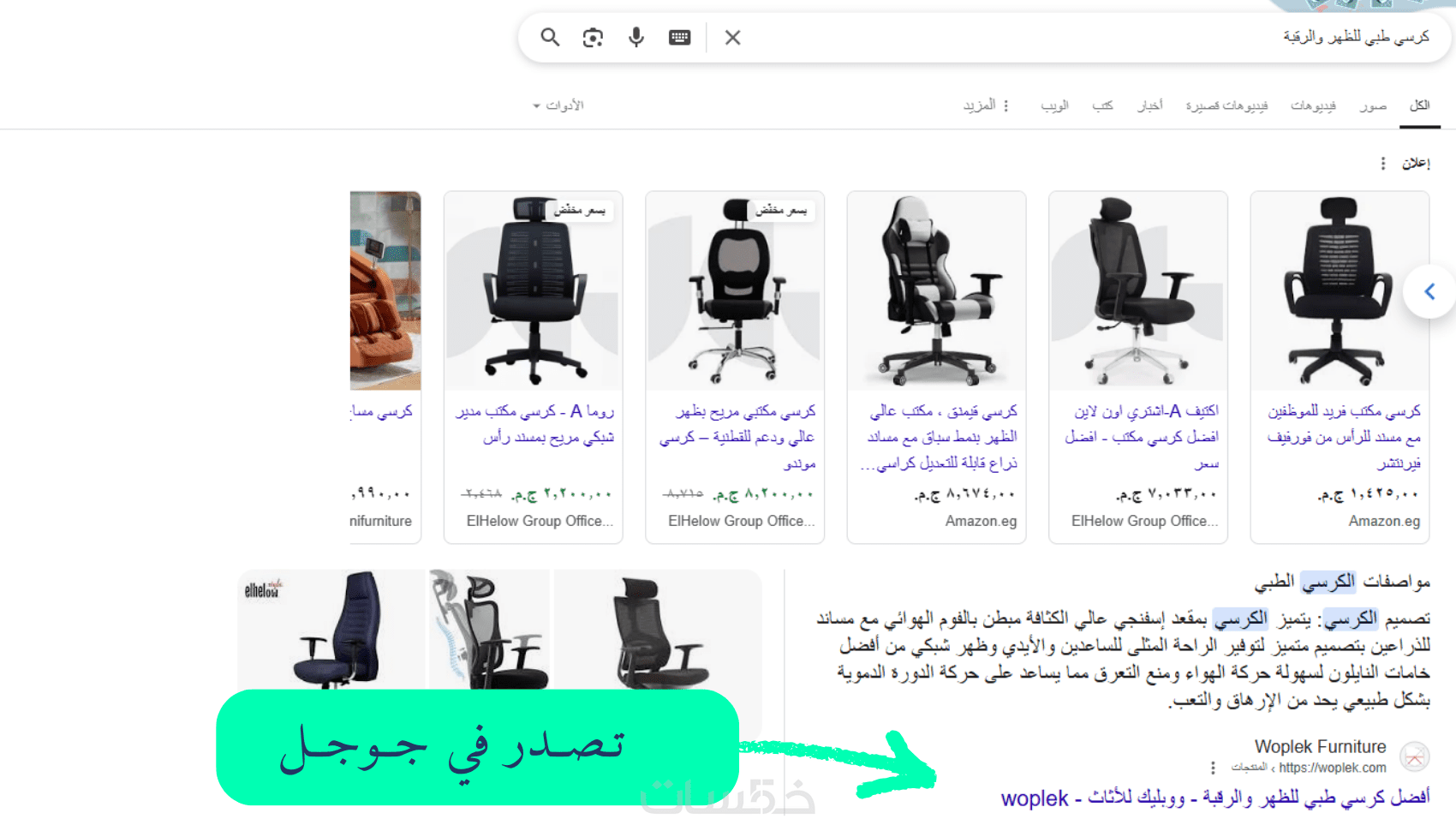Open woplek best medical chair result link
Image resolution: width=1456 pixels, height=831 pixels.
click(1215, 798)
